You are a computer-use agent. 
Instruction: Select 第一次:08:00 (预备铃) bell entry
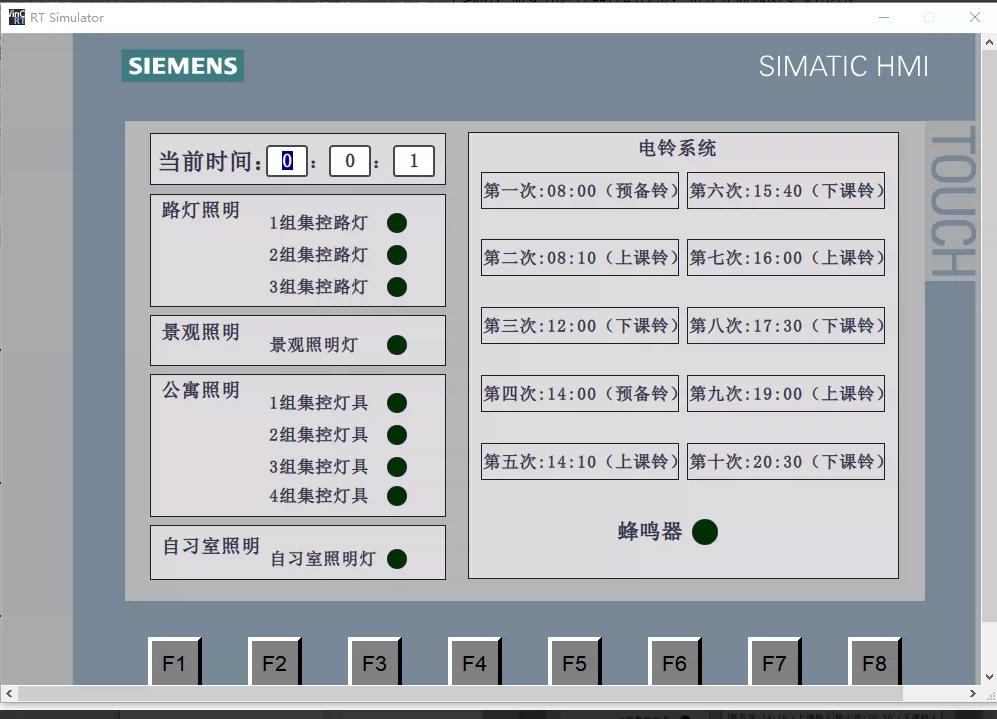pyautogui.click(x=580, y=190)
